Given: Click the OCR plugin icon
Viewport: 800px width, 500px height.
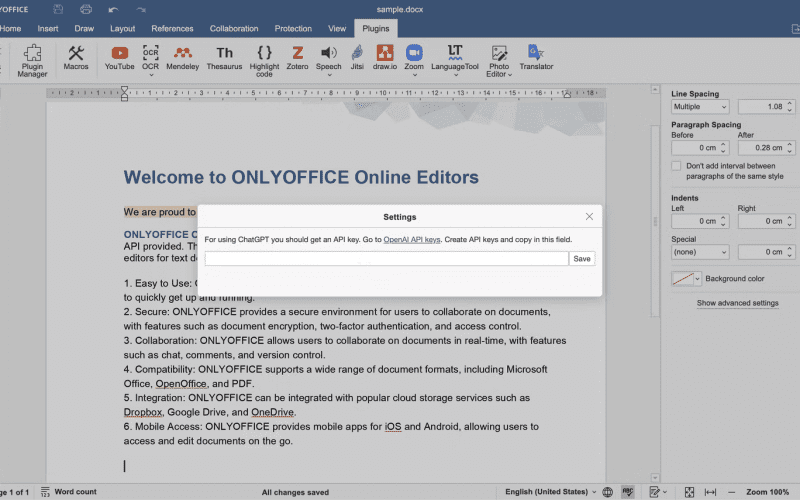Looking at the screenshot, I should click(x=151, y=54).
